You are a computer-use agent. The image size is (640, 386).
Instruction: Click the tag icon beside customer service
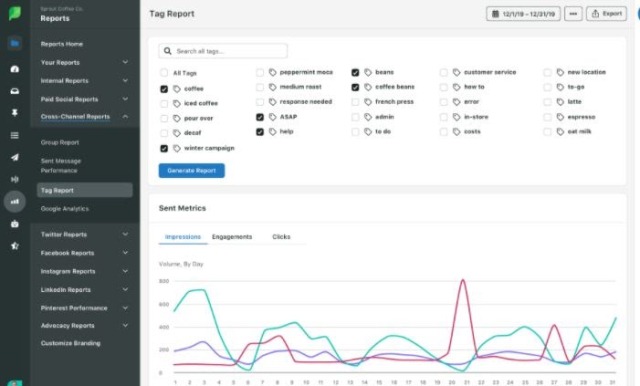click(x=456, y=72)
